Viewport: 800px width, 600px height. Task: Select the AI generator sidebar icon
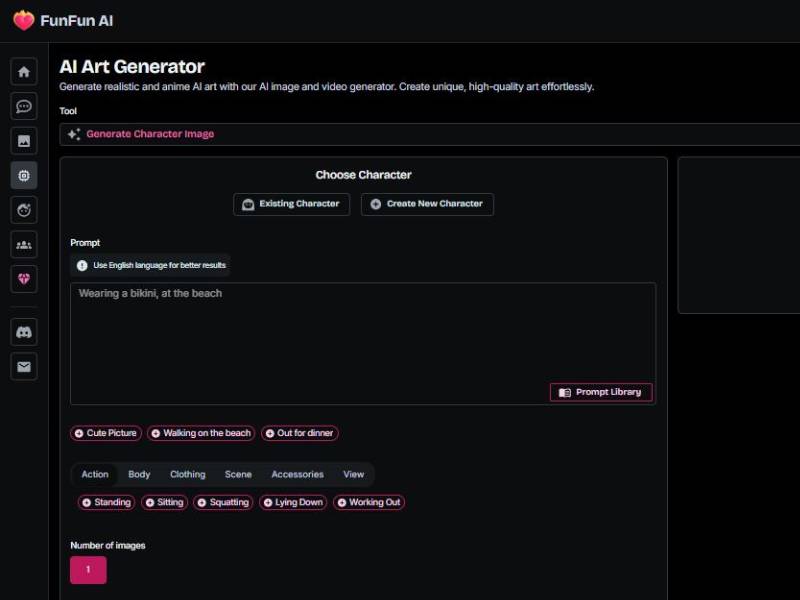coord(23,175)
